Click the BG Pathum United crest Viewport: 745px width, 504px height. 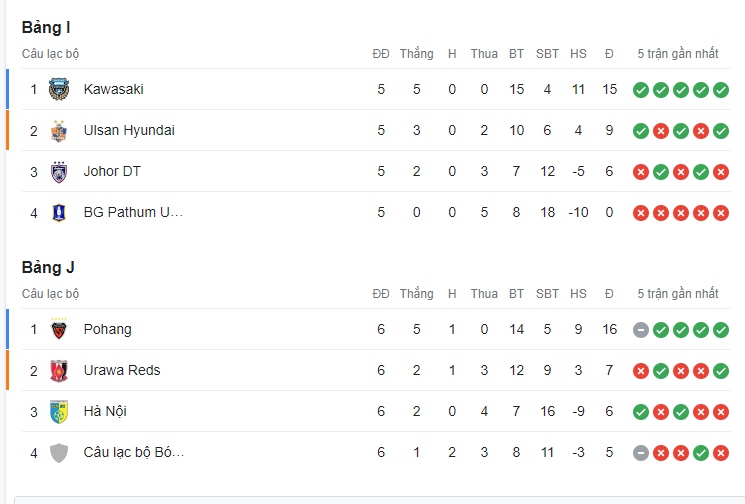[x=59, y=213]
